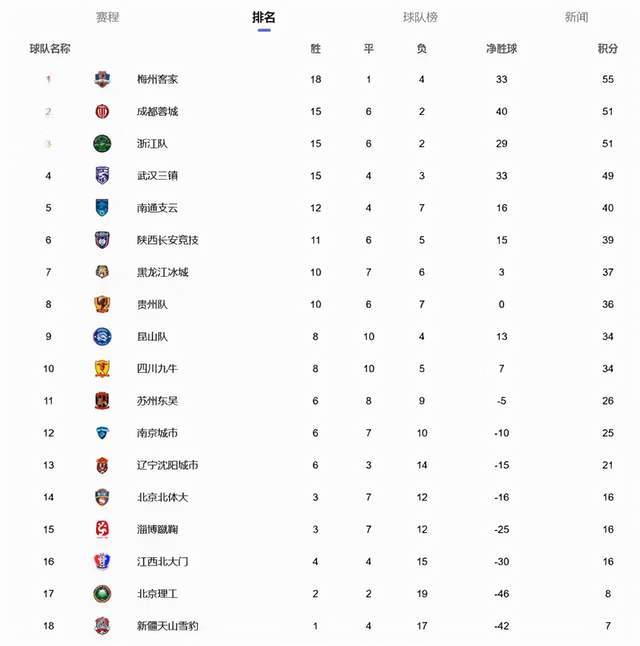Image resolution: width=640 pixels, height=646 pixels.
Task: Open the 新闻 news tab
Action: [577, 17]
